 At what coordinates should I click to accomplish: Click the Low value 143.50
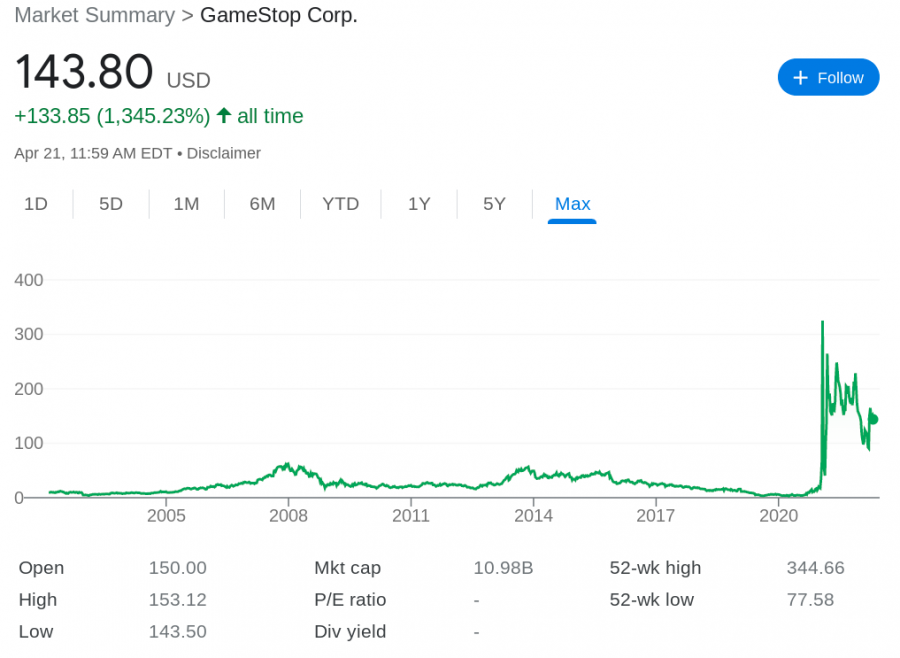pos(177,632)
